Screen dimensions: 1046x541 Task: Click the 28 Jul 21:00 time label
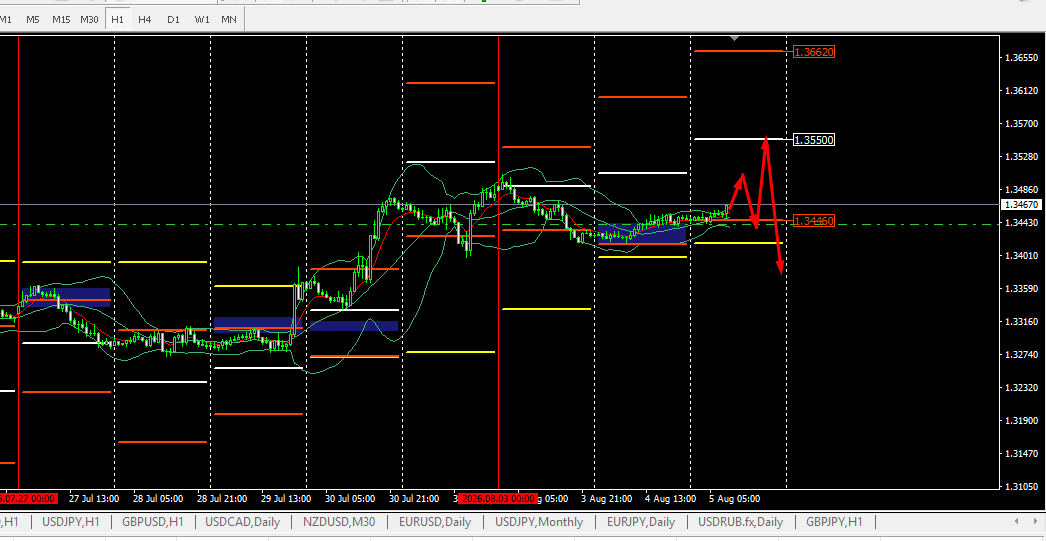pos(222,498)
